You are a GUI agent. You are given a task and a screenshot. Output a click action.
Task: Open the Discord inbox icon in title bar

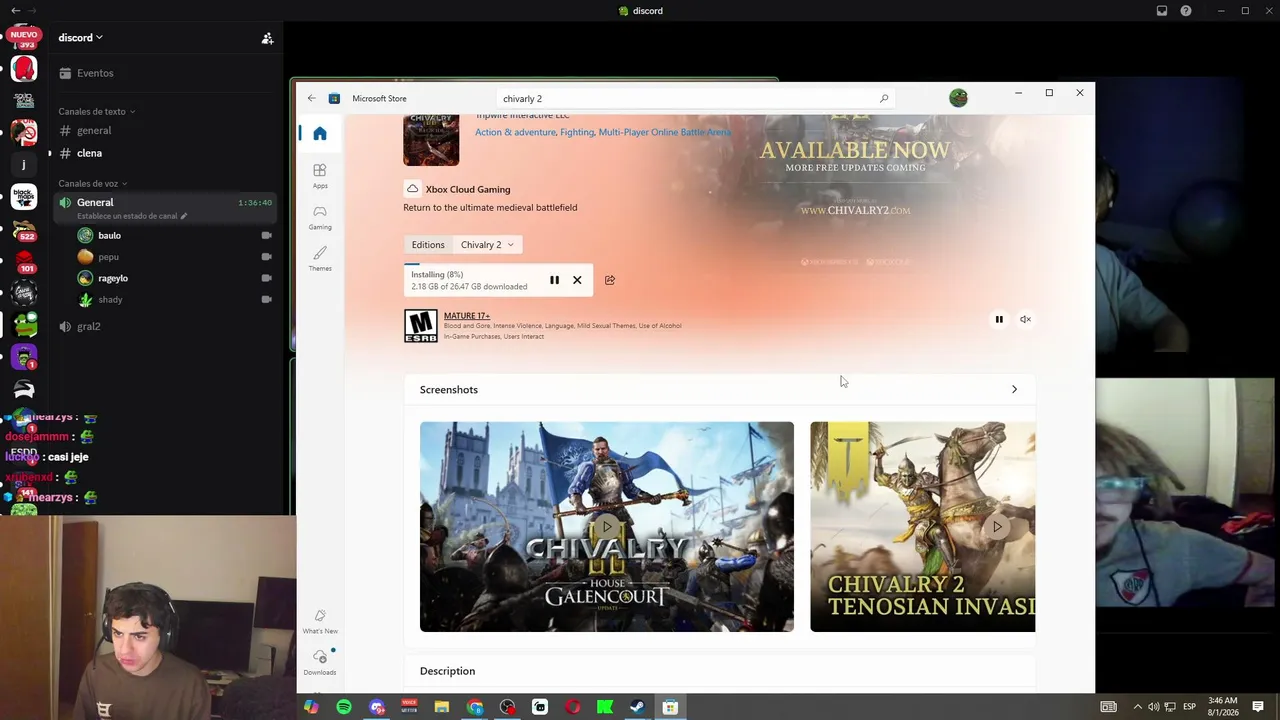[1162, 11]
